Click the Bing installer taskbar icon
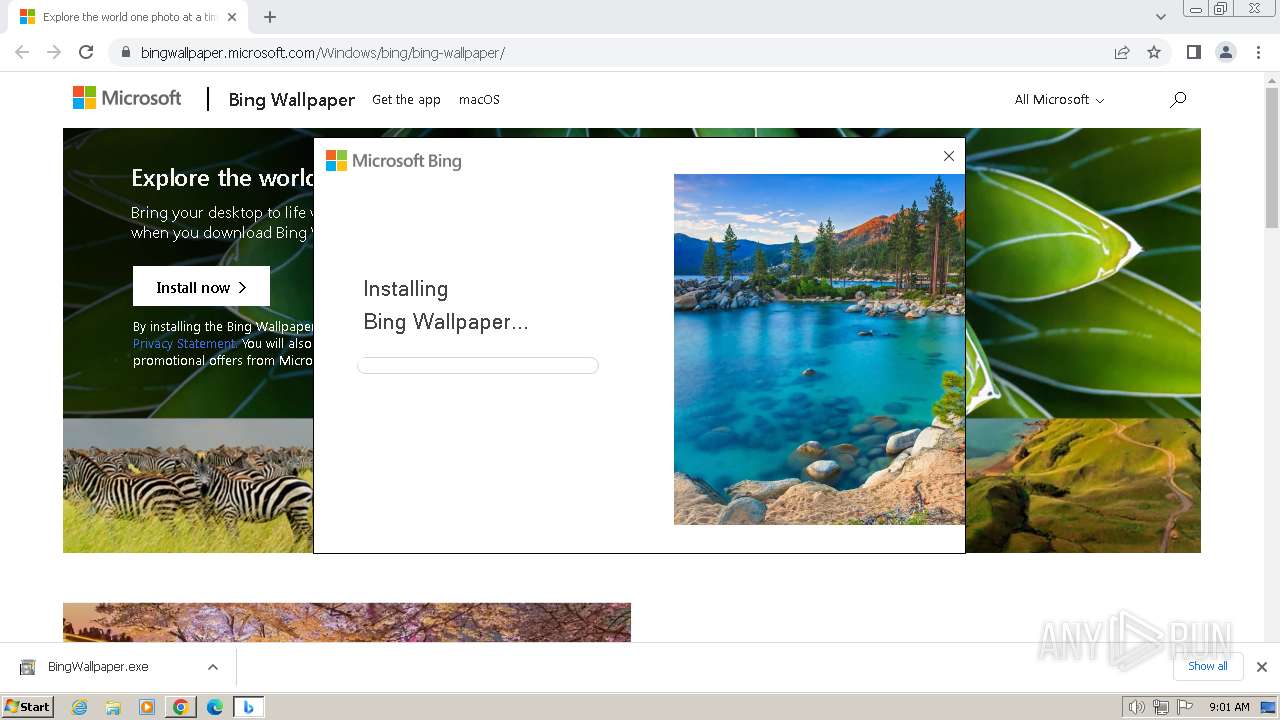Screen dimensions: 1280x720 248,707
